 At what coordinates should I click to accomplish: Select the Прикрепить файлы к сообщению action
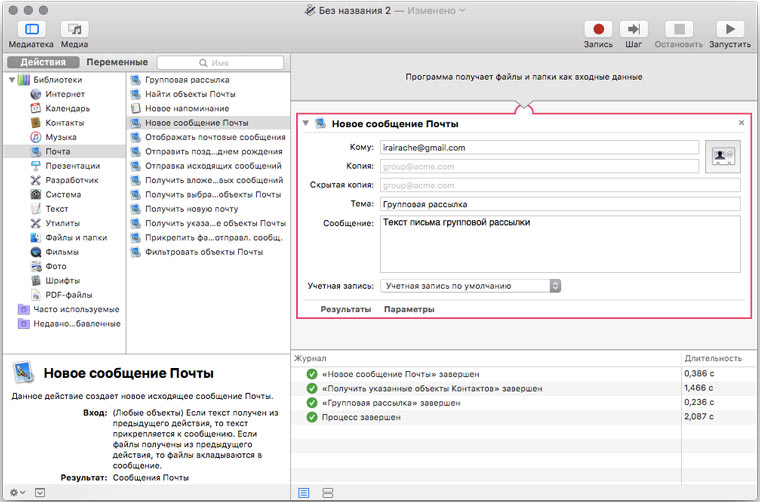pos(214,237)
